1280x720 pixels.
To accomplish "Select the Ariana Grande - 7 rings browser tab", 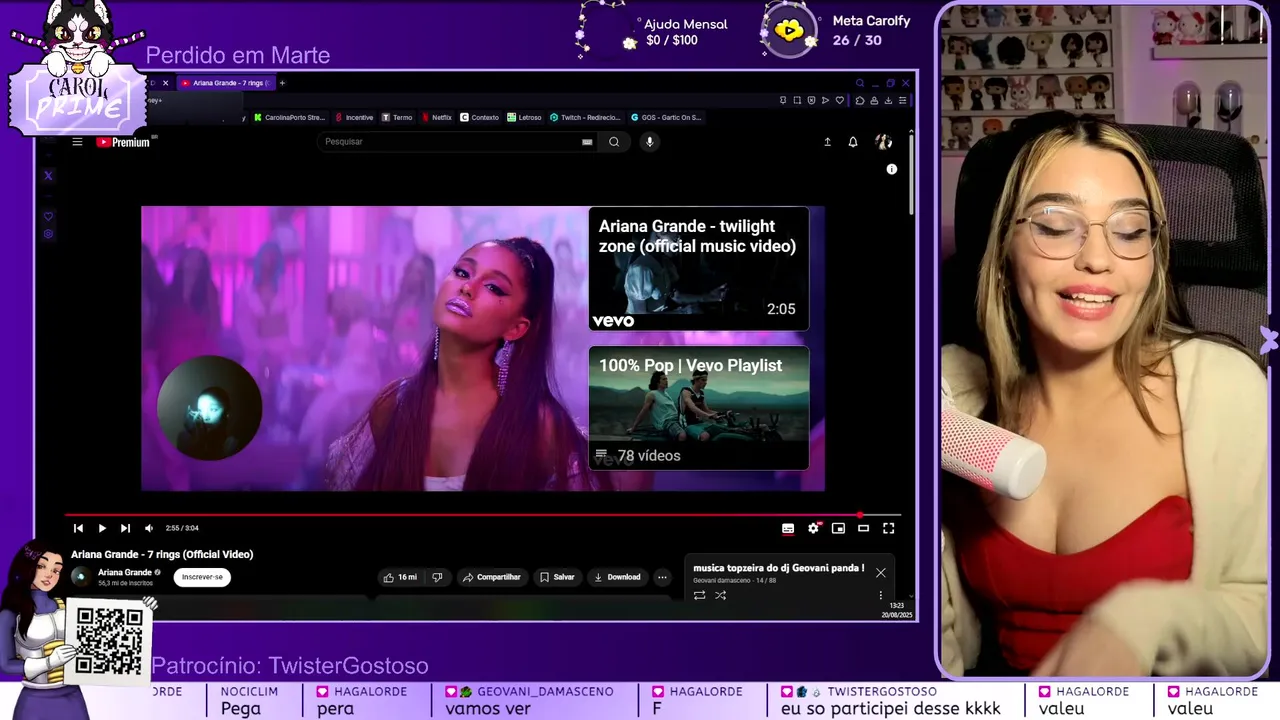I will (225, 83).
